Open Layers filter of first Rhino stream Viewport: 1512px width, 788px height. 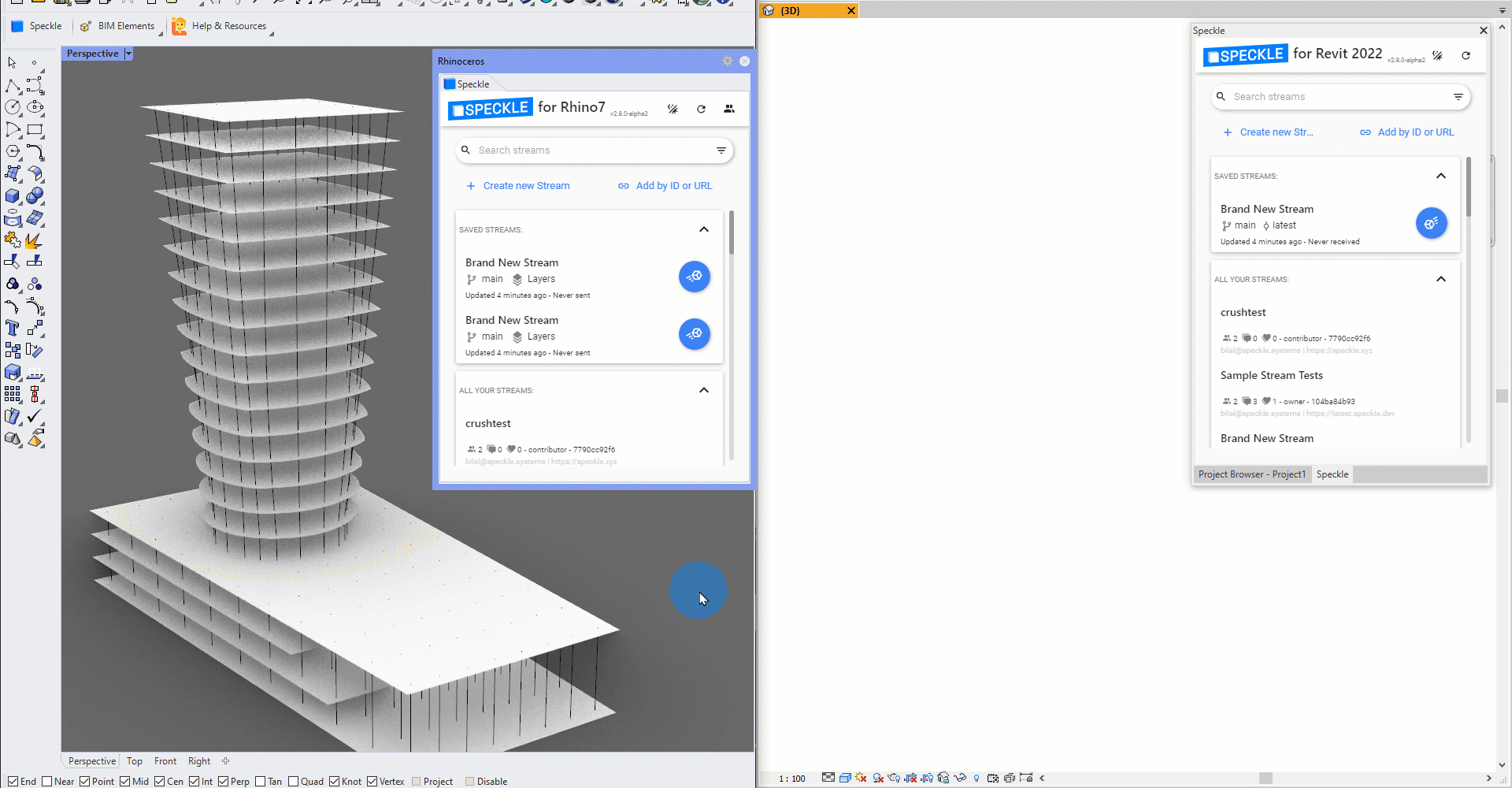(x=534, y=279)
